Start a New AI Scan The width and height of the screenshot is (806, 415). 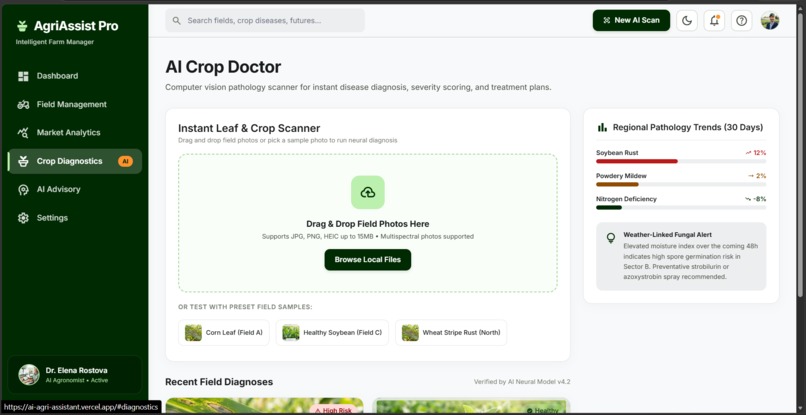(x=631, y=21)
